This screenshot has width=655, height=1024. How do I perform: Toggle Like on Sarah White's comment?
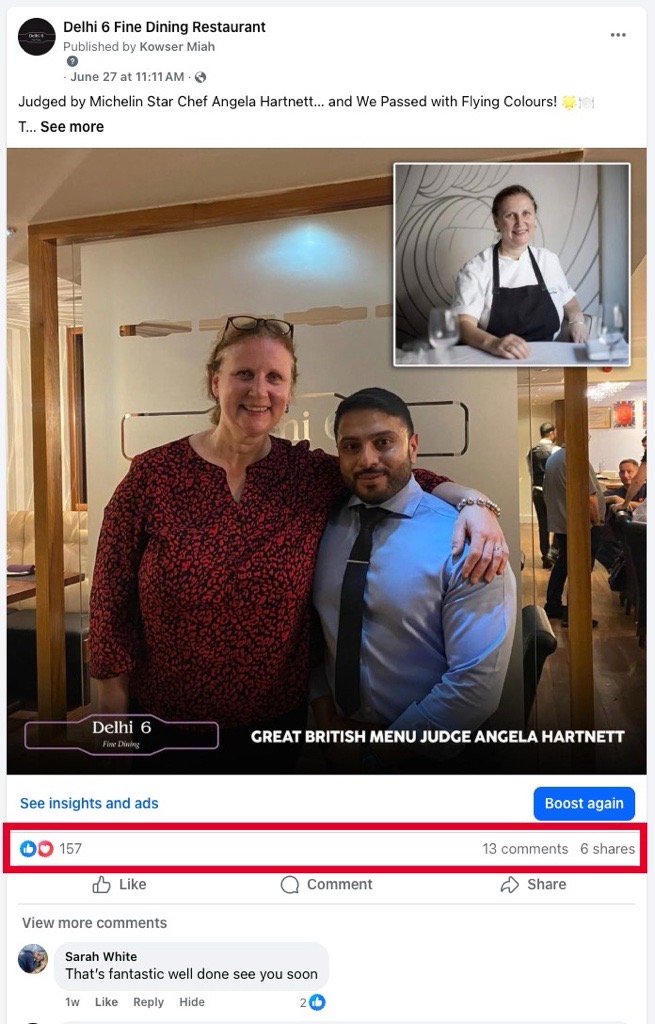(x=106, y=1002)
